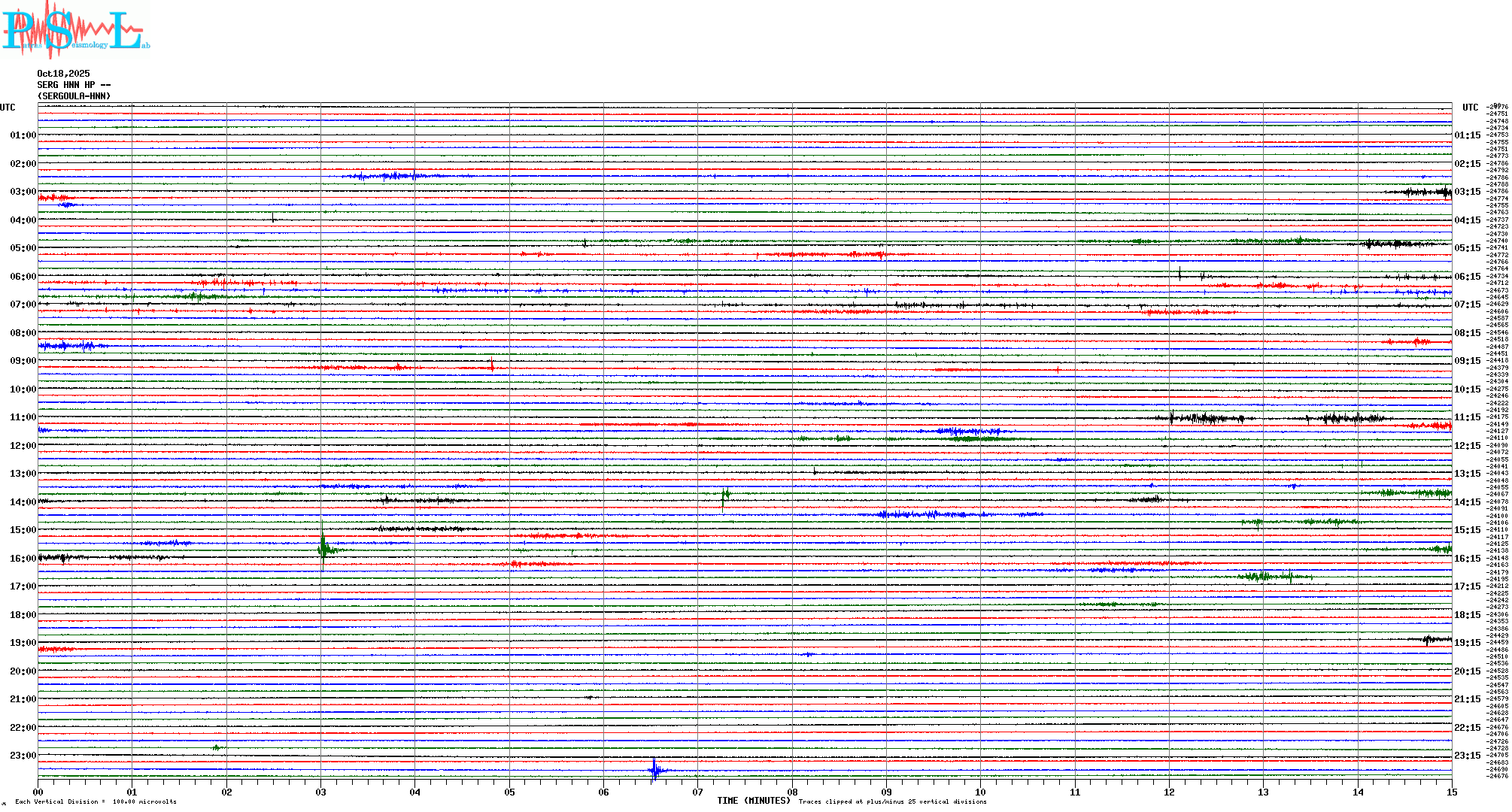Click the blue burst near minute 04 at 02:30
Image resolution: width=1512 pixels, height=812 pixels.
coord(391,177)
